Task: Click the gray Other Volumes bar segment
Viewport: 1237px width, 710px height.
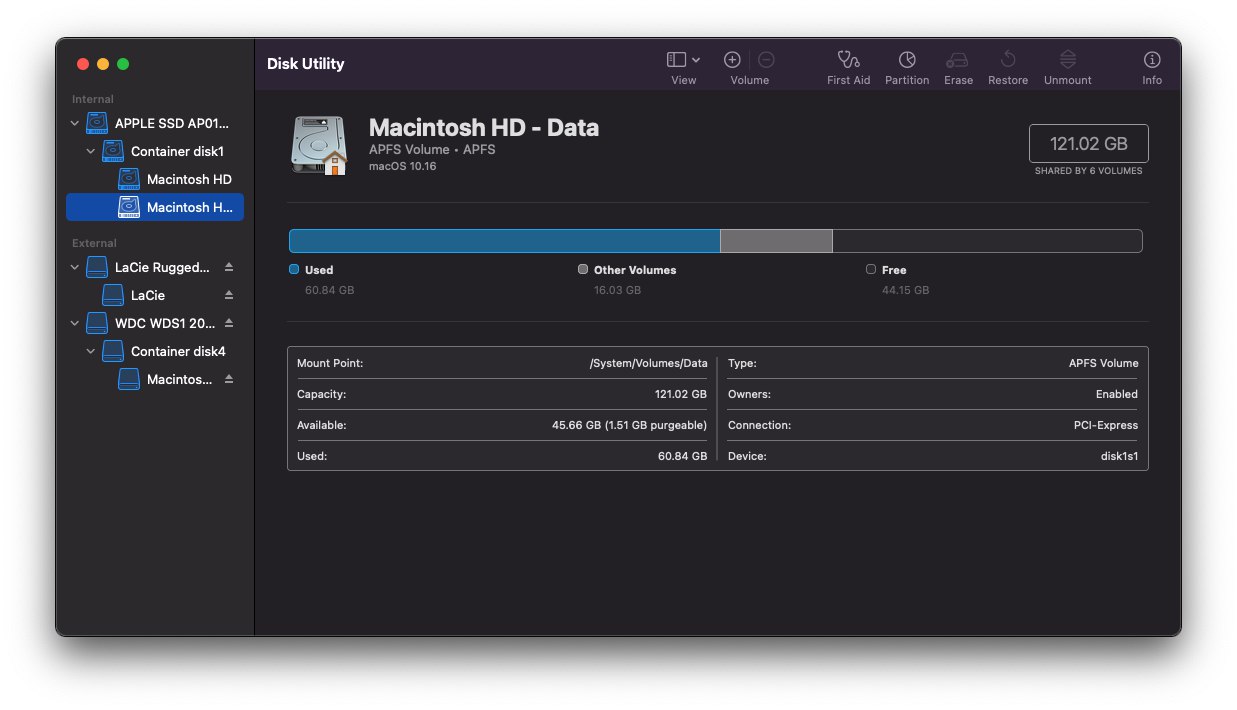Action: tap(776, 241)
